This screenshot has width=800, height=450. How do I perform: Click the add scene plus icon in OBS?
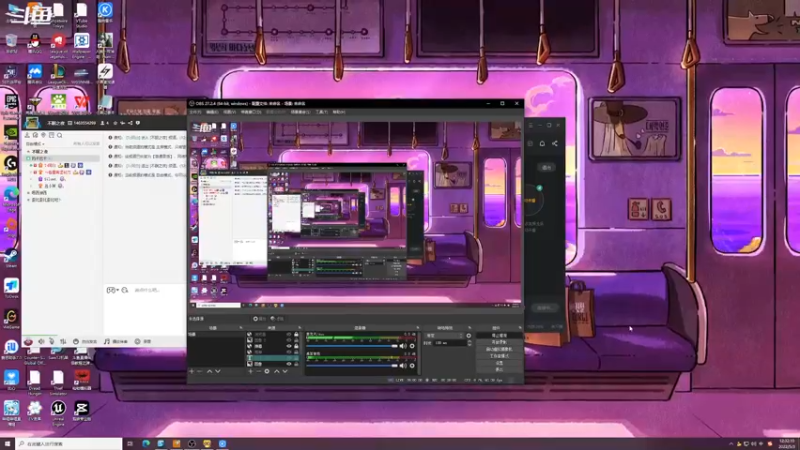(191, 371)
